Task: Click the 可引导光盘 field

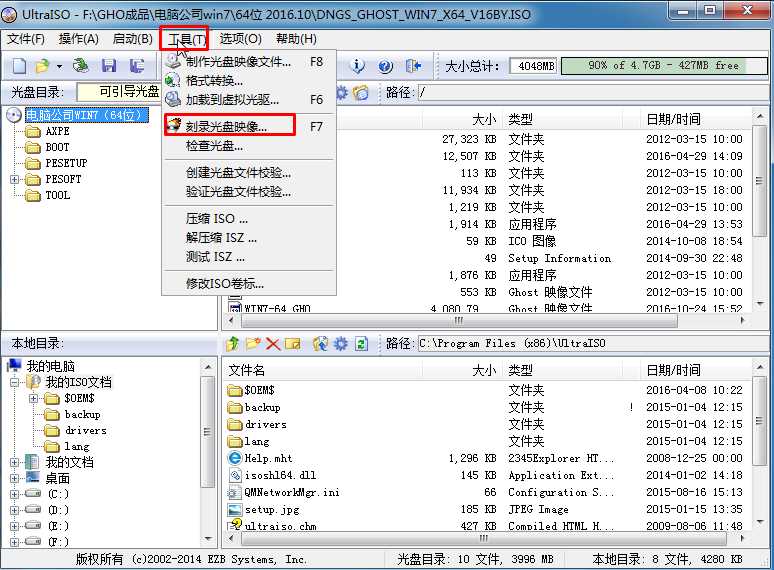Action: click(119, 92)
